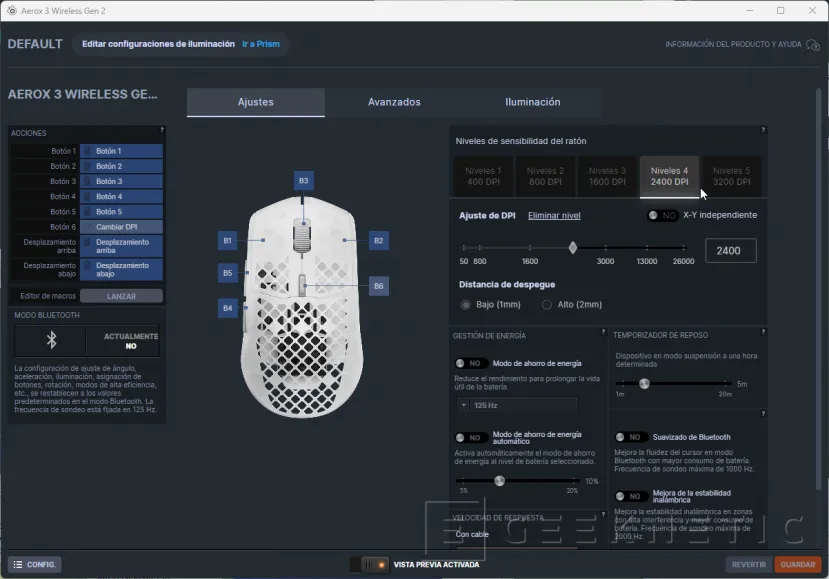Image resolution: width=829 pixels, height=579 pixels.
Task: Select Alto (2mm) lift-off distance
Action: [x=547, y=305]
